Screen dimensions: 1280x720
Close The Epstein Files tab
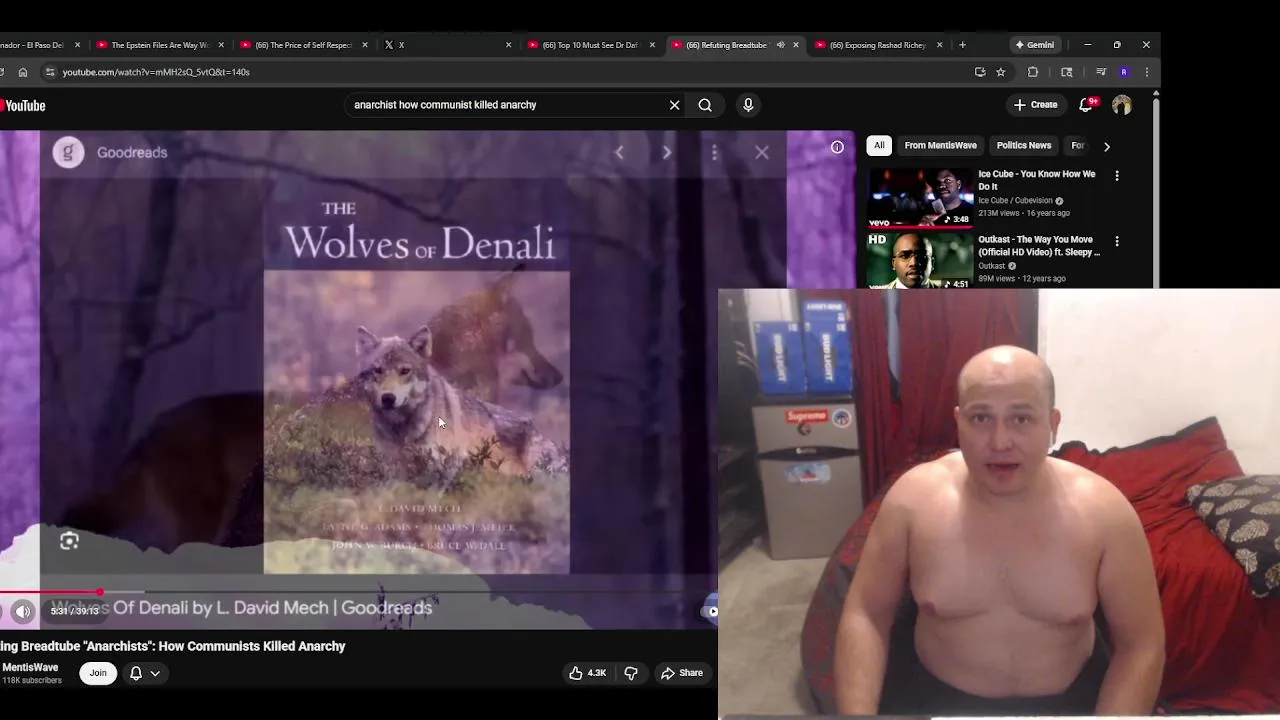tap(221, 45)
